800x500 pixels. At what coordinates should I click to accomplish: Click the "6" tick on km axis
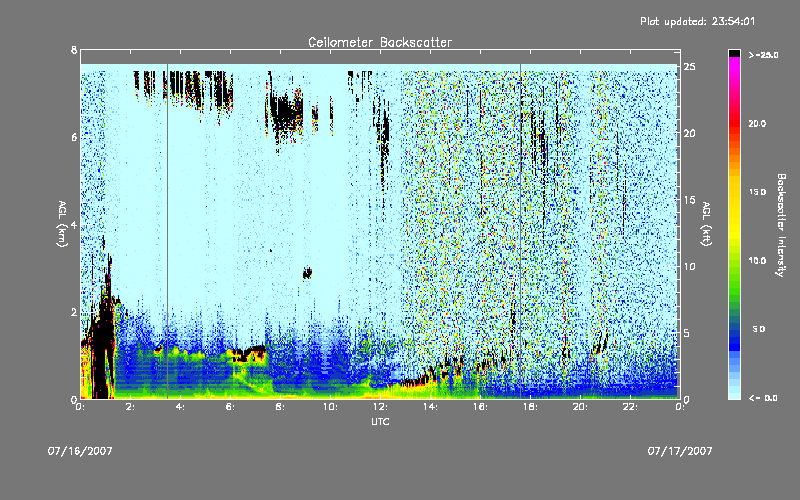pos(74,137)
